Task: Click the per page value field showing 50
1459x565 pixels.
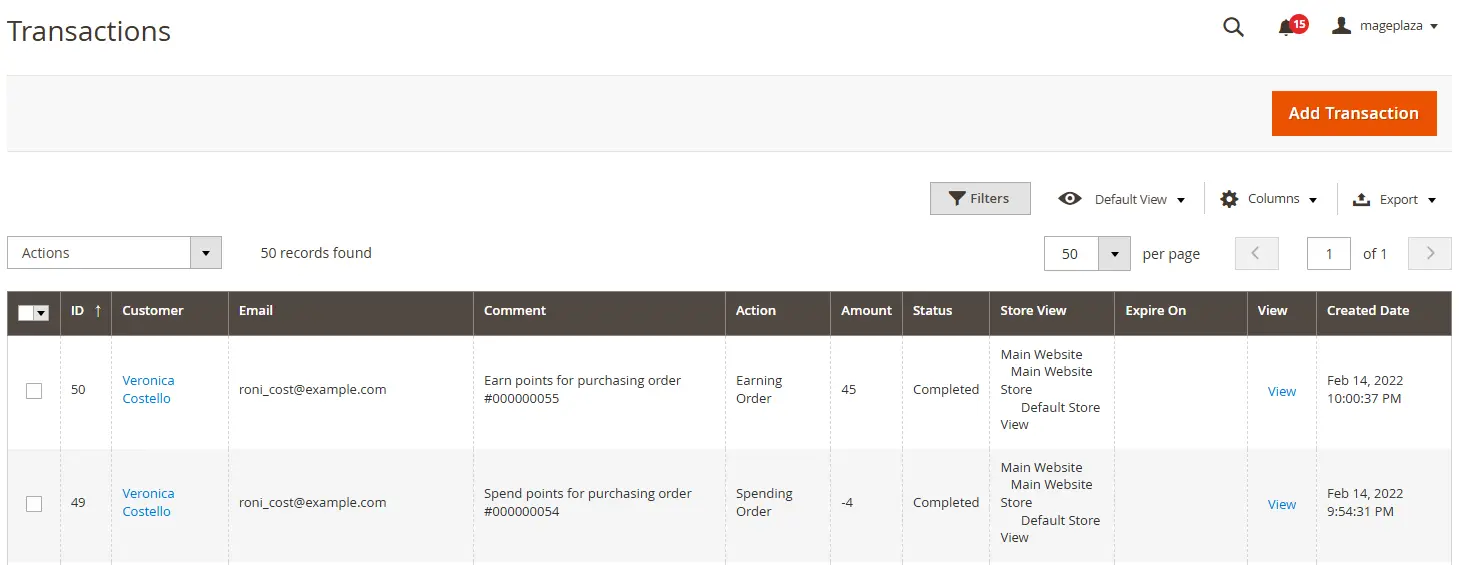Action: coord(1071,253)
